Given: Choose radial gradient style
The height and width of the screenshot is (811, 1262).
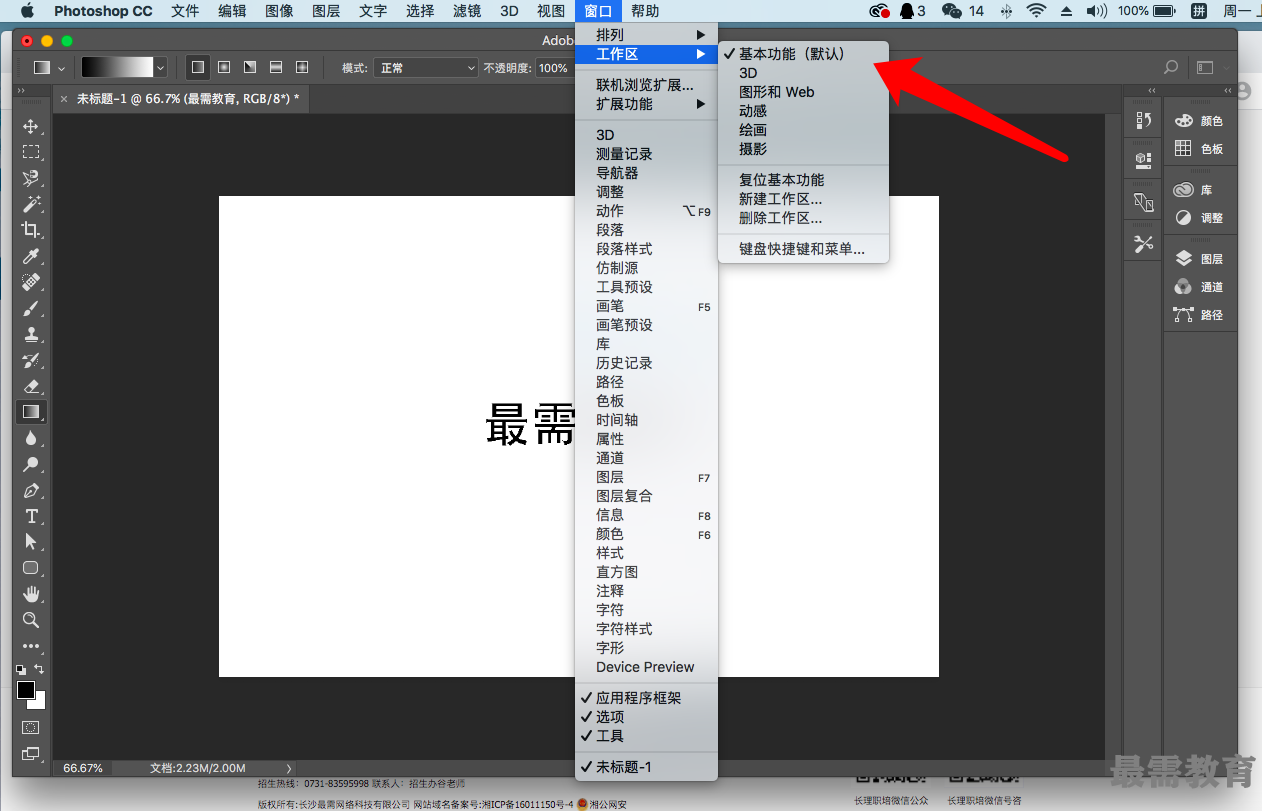Looking at the screenshot, I should [x=224, y=68].
